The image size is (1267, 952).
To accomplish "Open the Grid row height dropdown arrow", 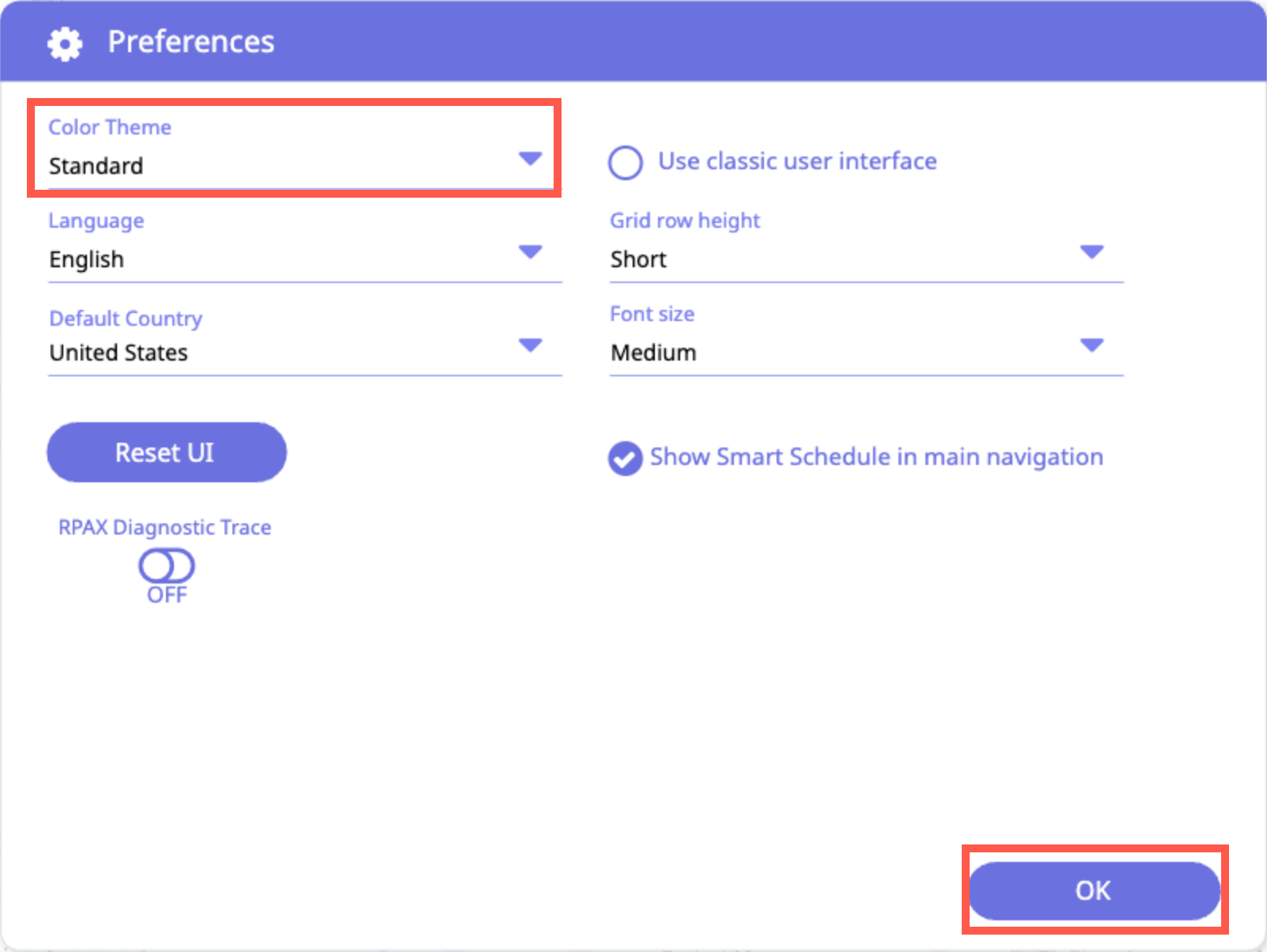I will pyautogui.click(x=1091, y=252).
